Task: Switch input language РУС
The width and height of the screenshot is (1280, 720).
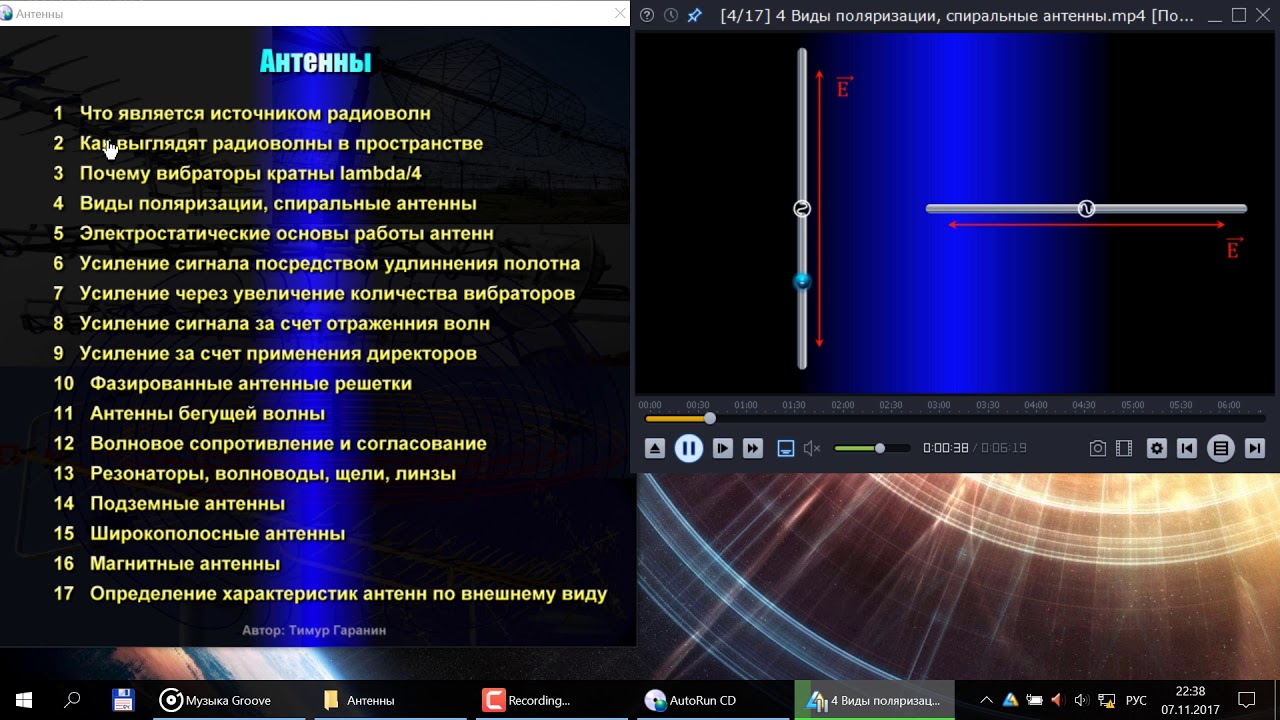Action: (x=1136, y=700)
